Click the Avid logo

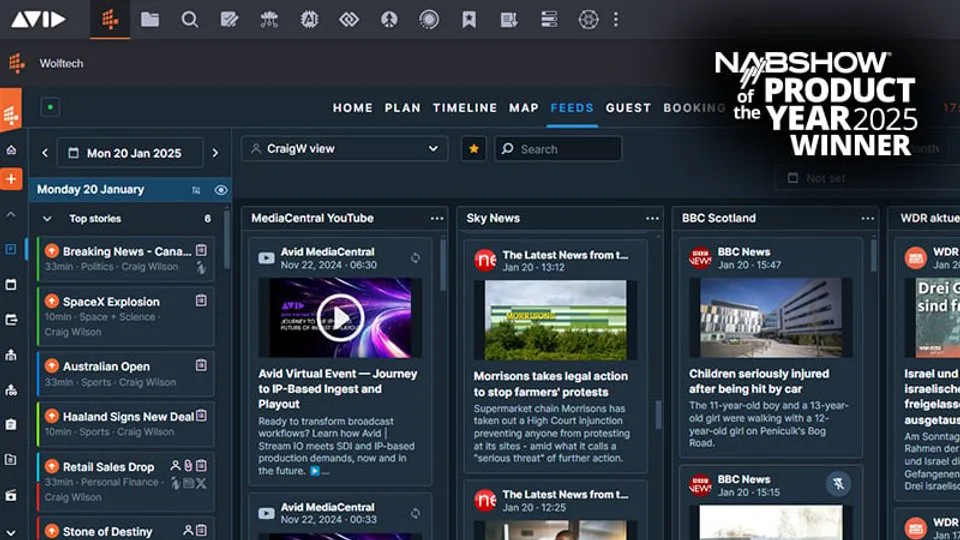tap(38, 20)
